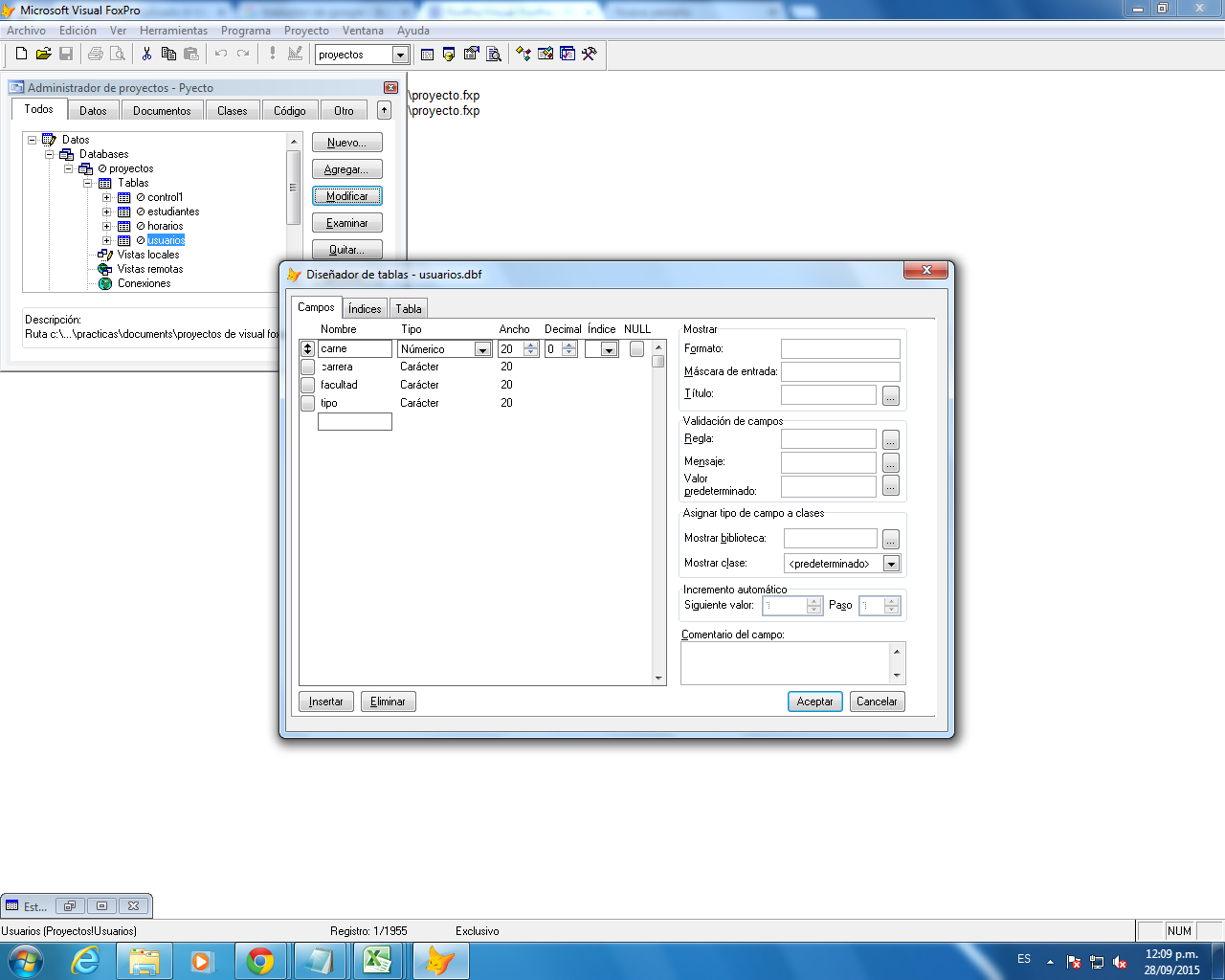The image size is (1225, 980).
Task: Open the Class Browser toolbar icon
Action: [523, 55]
